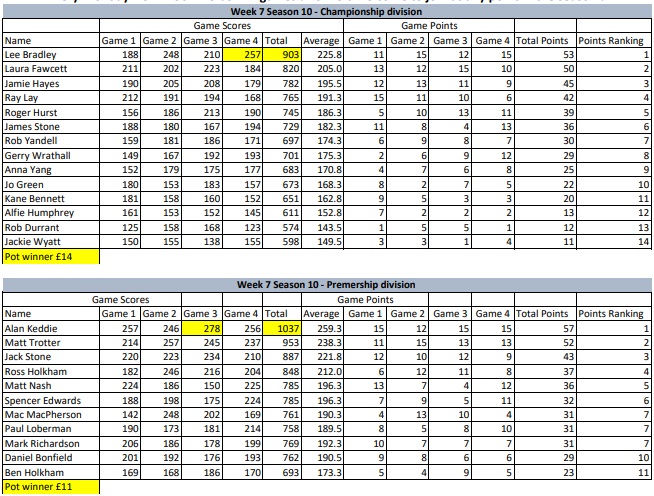Select the Spencer Edwards name cell
The width and height of the screenshot is (654, 496).
point(51,400)
